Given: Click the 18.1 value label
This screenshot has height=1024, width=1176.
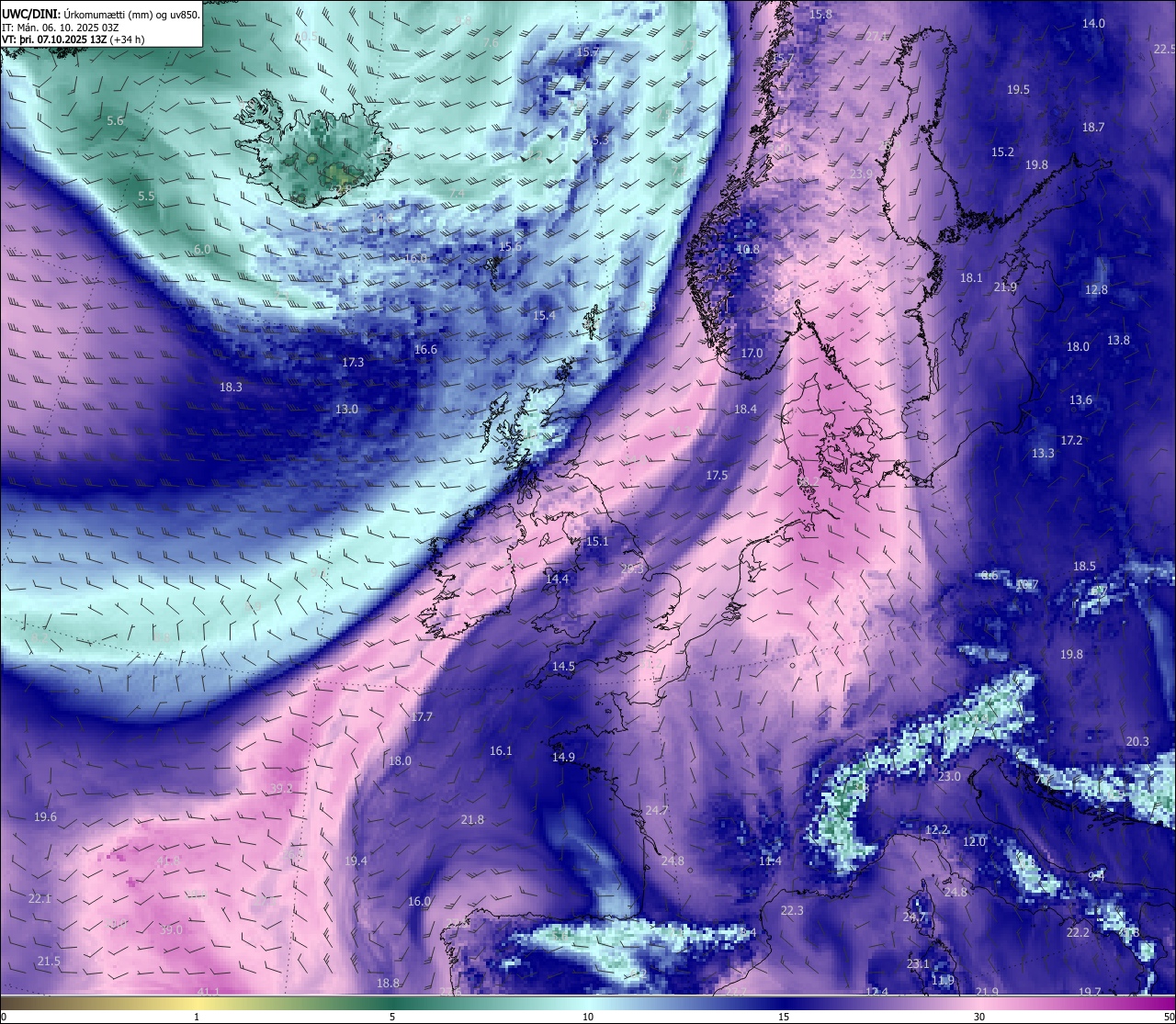Looking at the screenshot, I should (971, 277).
